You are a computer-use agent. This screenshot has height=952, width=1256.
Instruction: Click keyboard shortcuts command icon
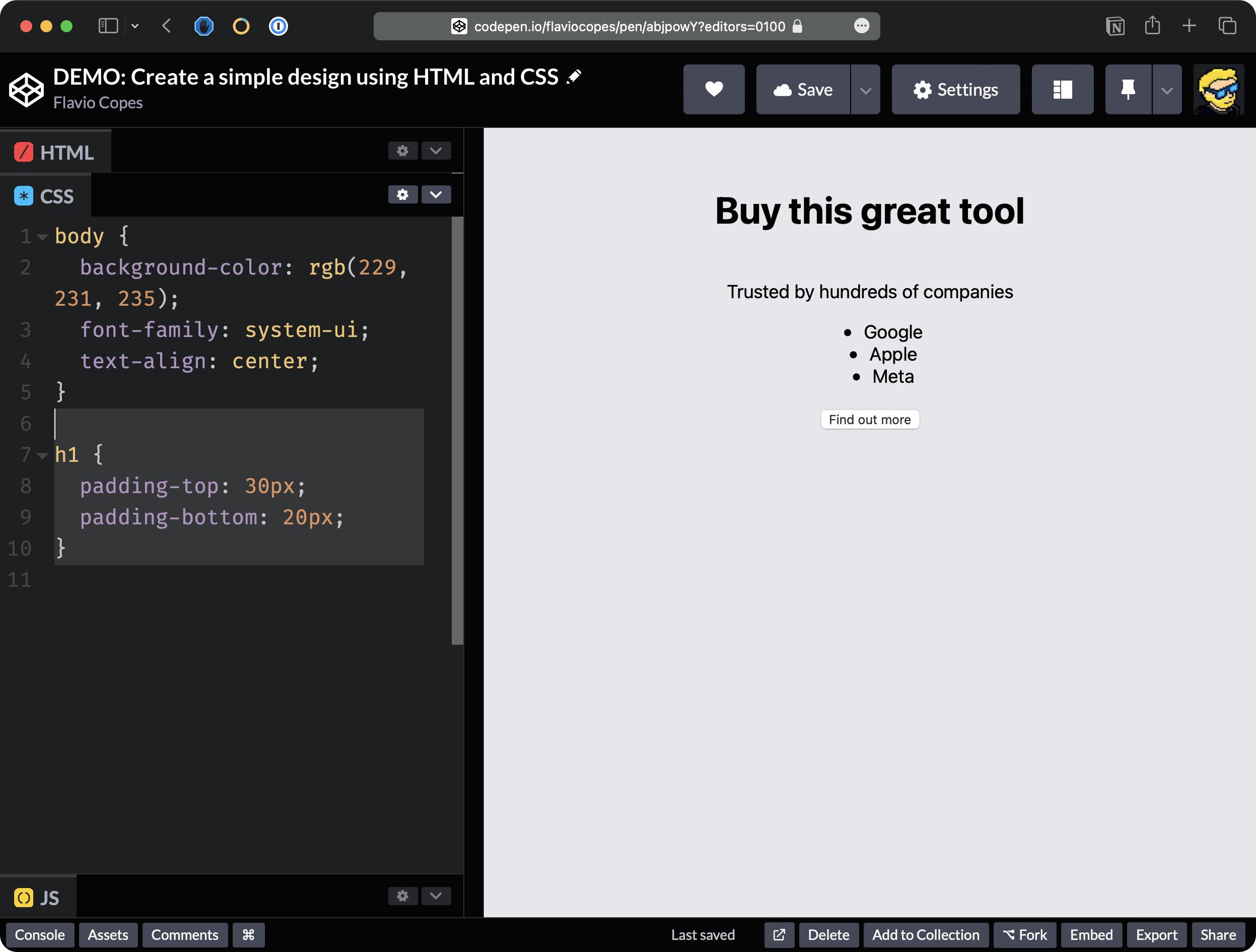pos(248,935)
